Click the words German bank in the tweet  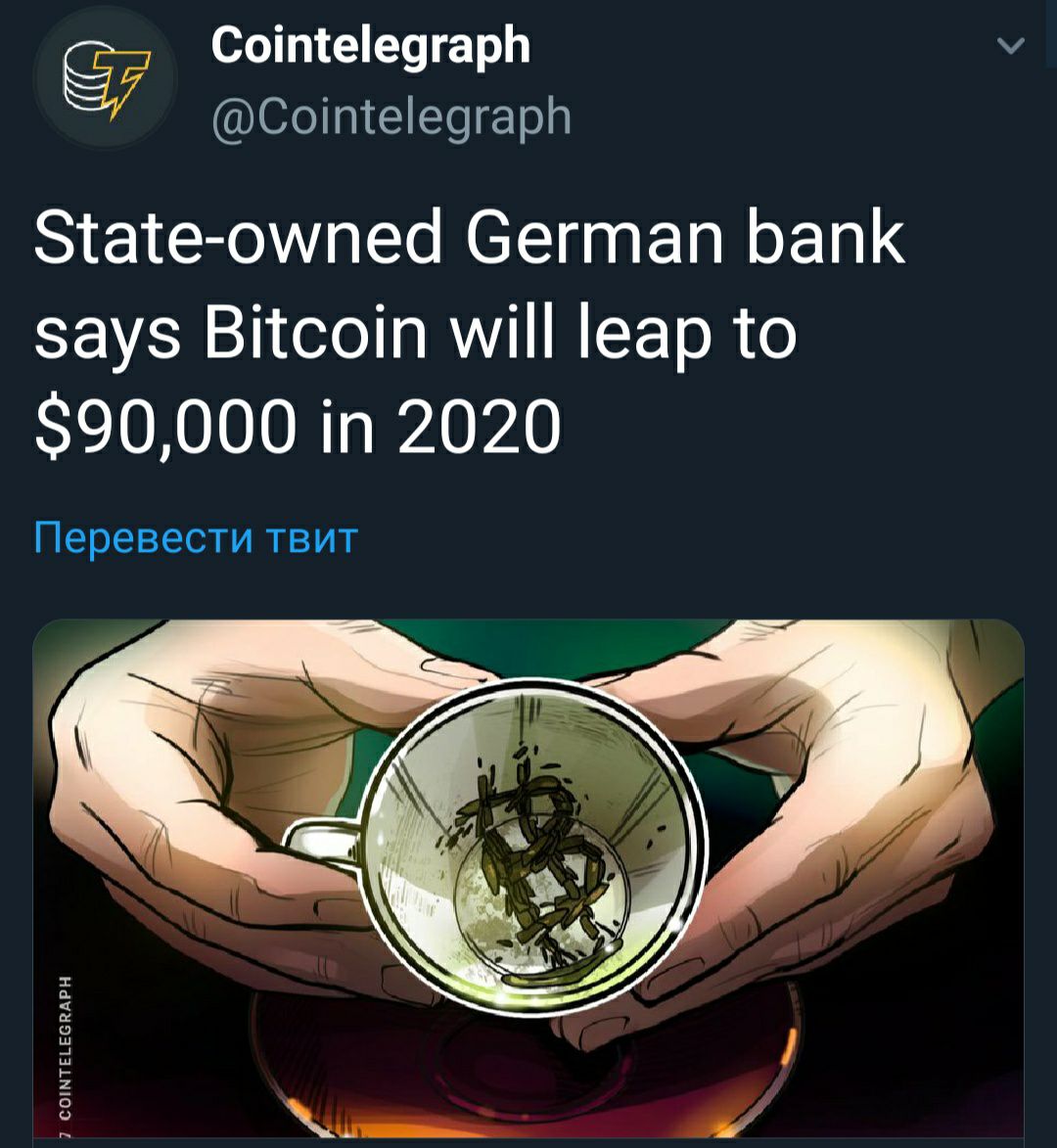685,239
